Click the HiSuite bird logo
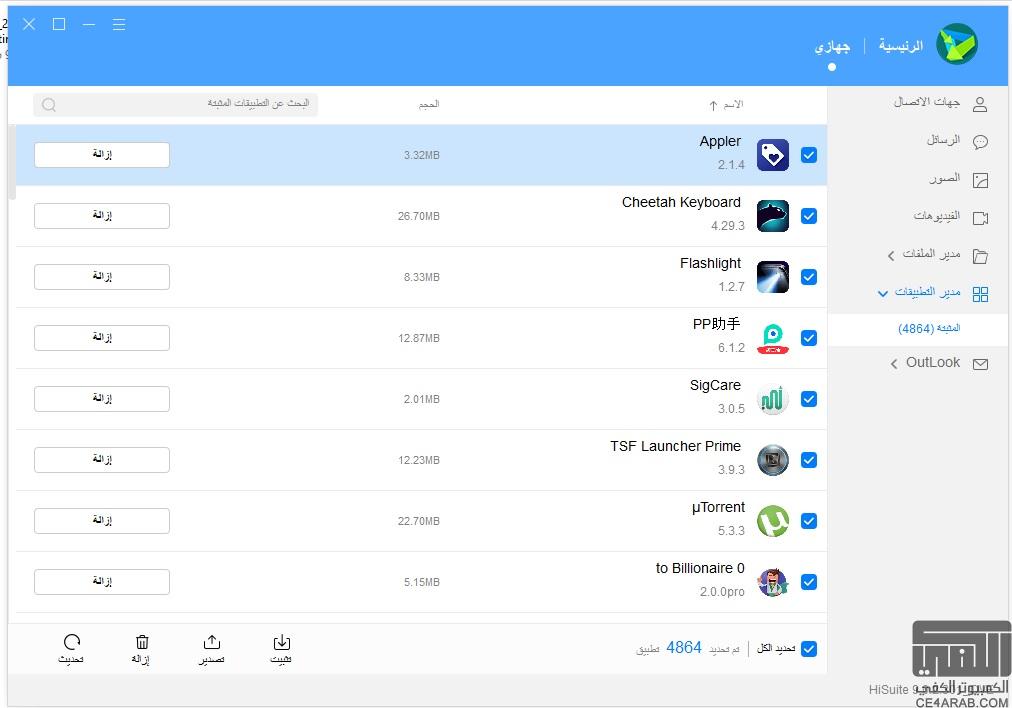The height and width of the screenshot is (708, 1012). (x=957, y=44)
